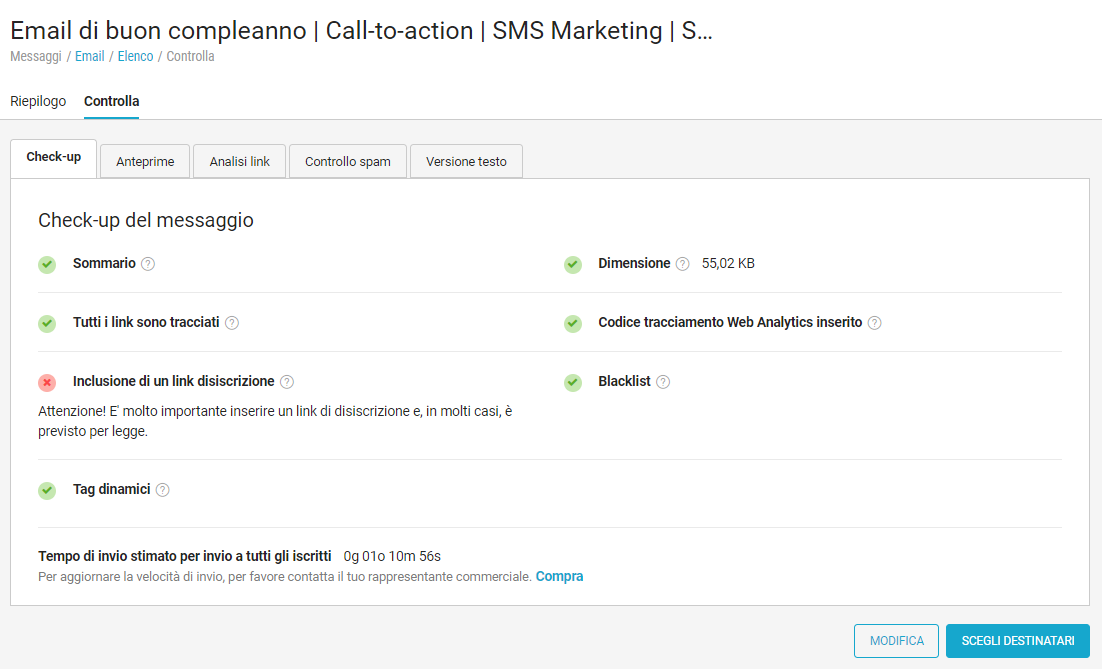This screenshot has width=1102, height=669.
Task: Follow the Compra link
Action: tap(559, 576)
